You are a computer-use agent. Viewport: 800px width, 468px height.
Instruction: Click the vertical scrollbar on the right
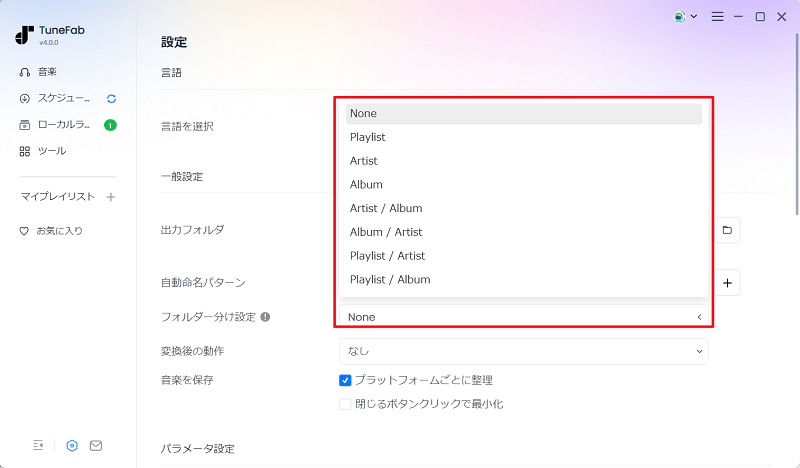click(x=796, y=124)
